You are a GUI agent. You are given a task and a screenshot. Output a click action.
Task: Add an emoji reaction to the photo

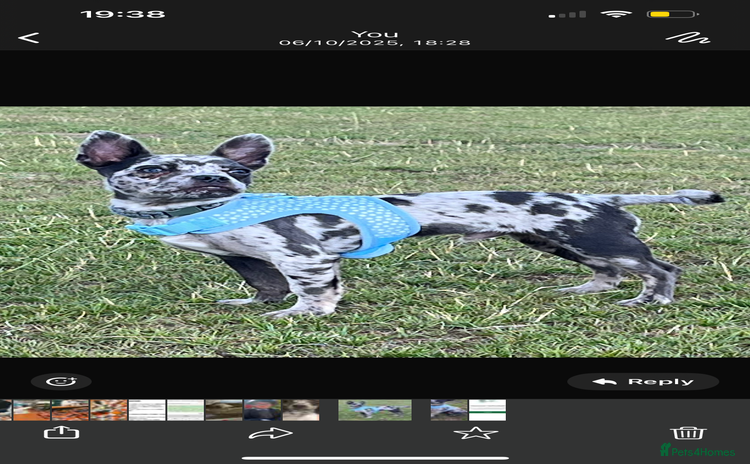coord(61,381)
